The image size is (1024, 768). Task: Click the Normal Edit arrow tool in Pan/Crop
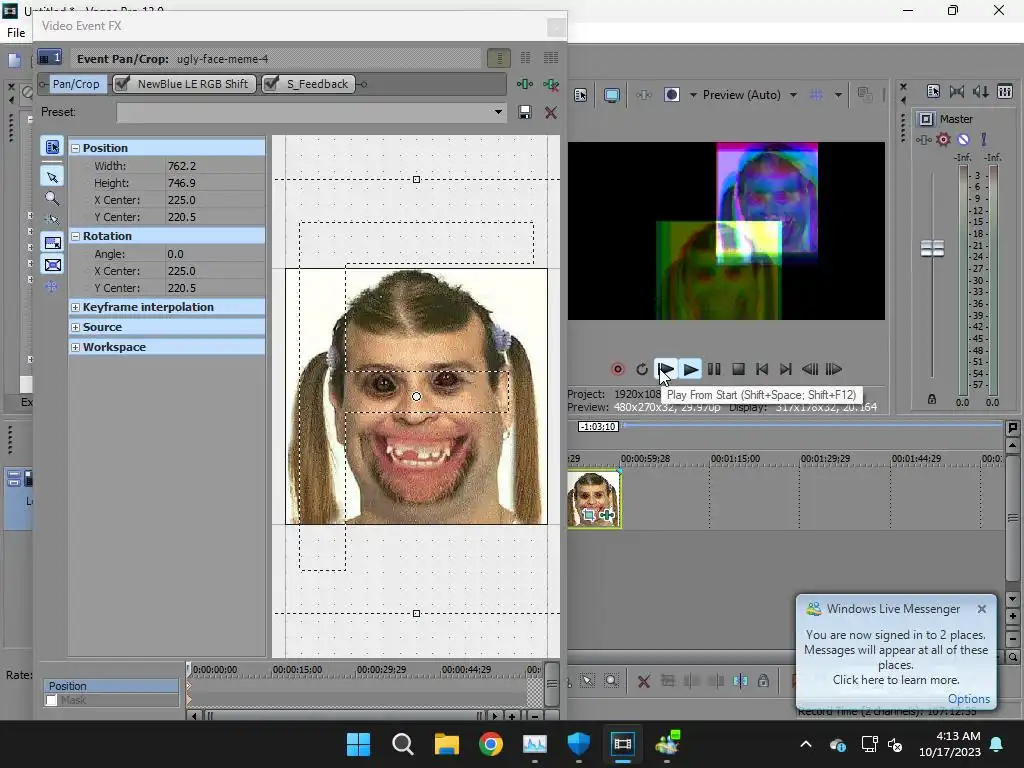pos(52,177)
